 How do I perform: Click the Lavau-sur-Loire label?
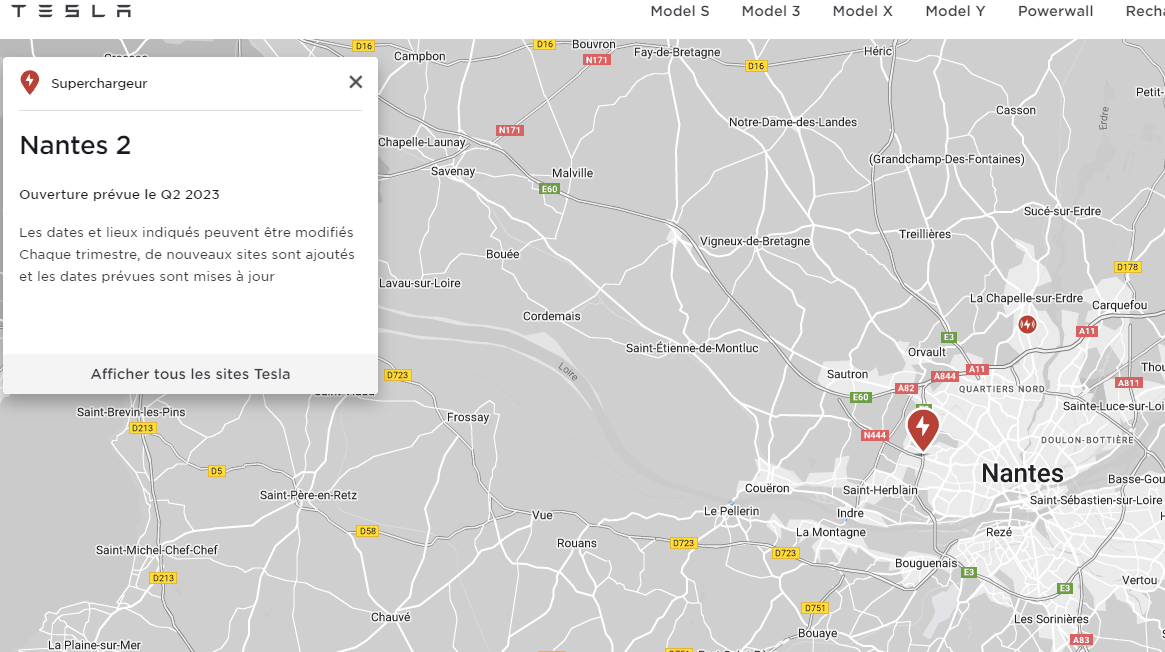coord(420,284)
